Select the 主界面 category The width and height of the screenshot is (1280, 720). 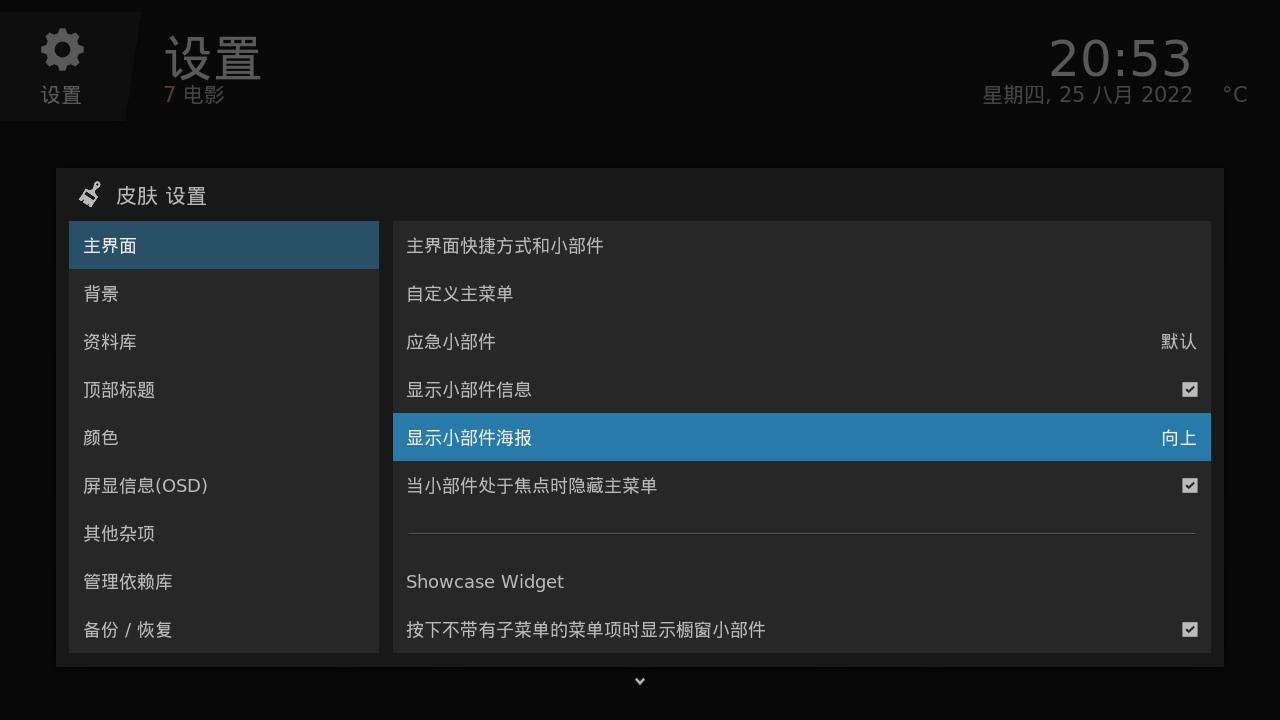pyautogui.click(x=224, y=245)
